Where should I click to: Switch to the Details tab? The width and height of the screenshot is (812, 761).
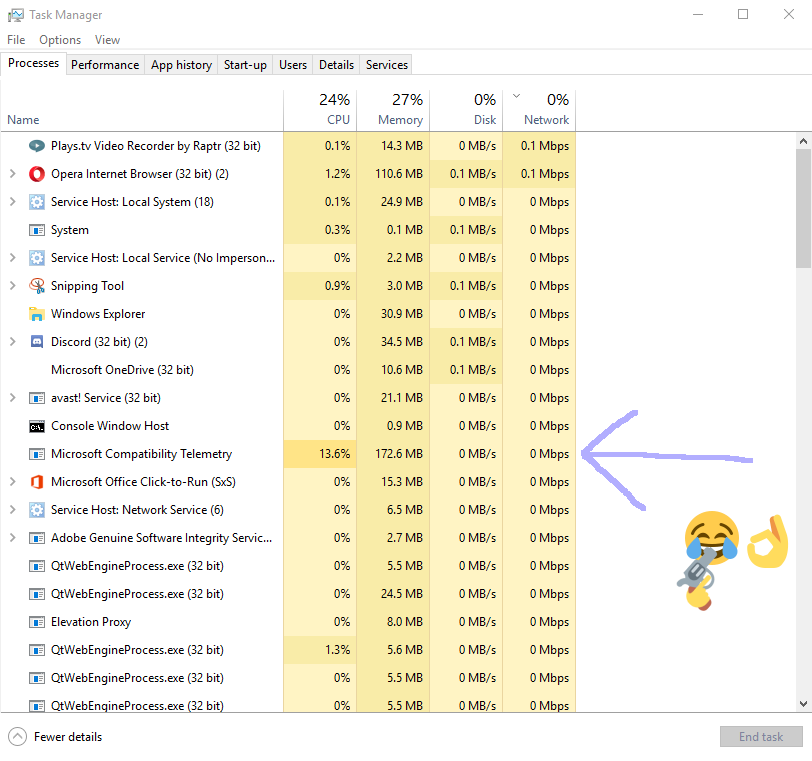click(336, 65)
